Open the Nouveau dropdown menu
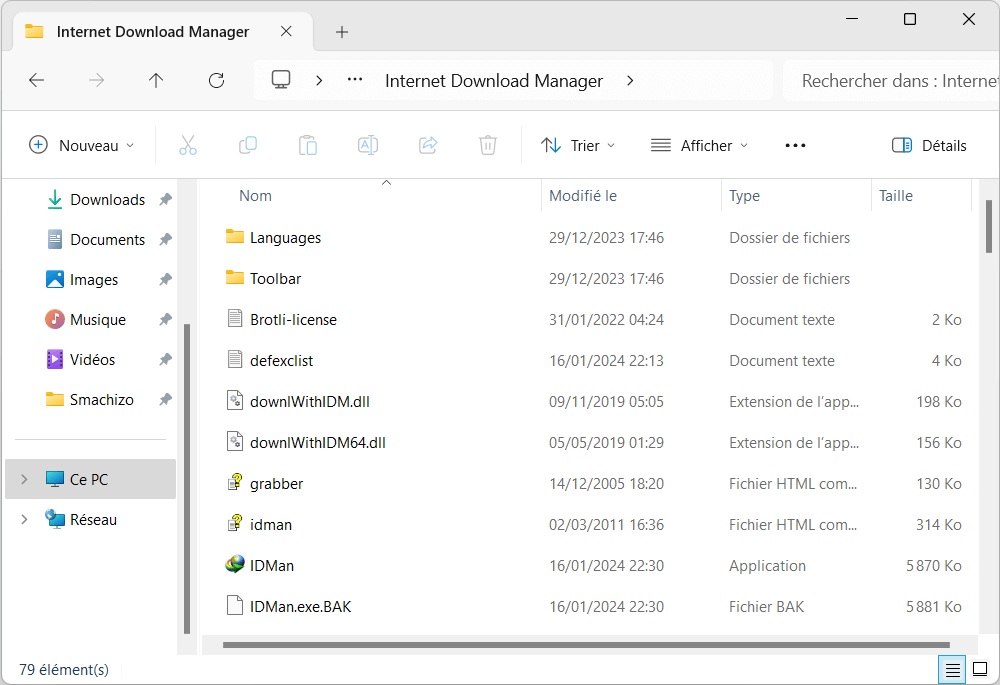The image size is (1000, 685). coord(82,145)
